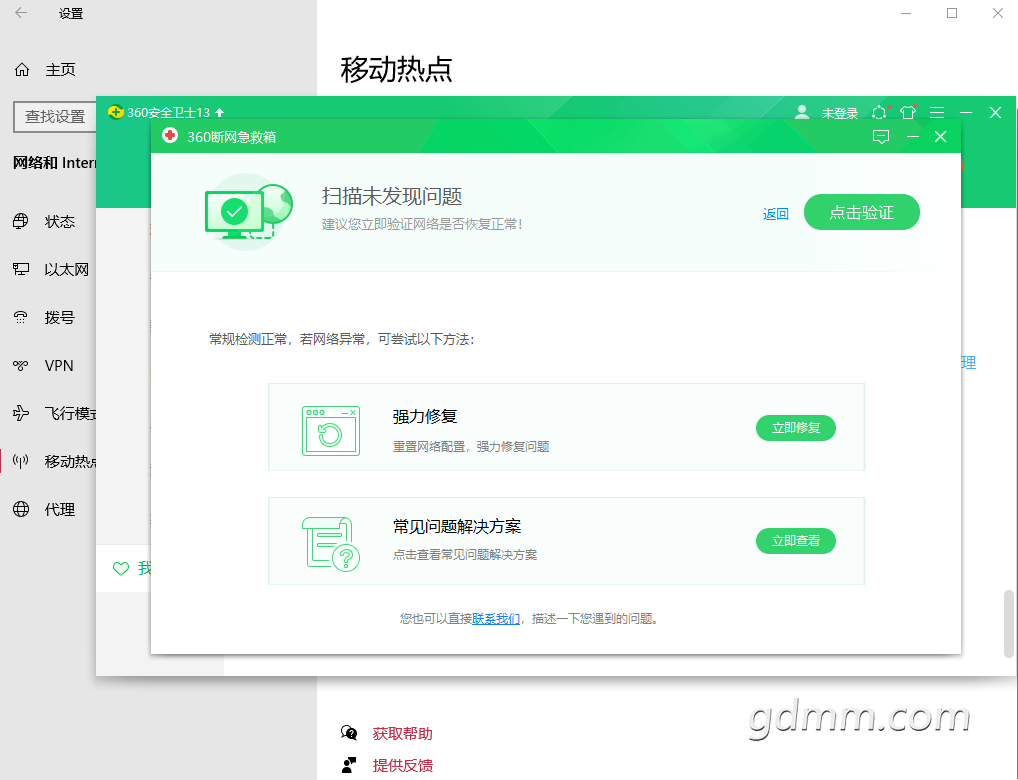Minimize the 360断网急救箱 dialog

coord(913,136)
